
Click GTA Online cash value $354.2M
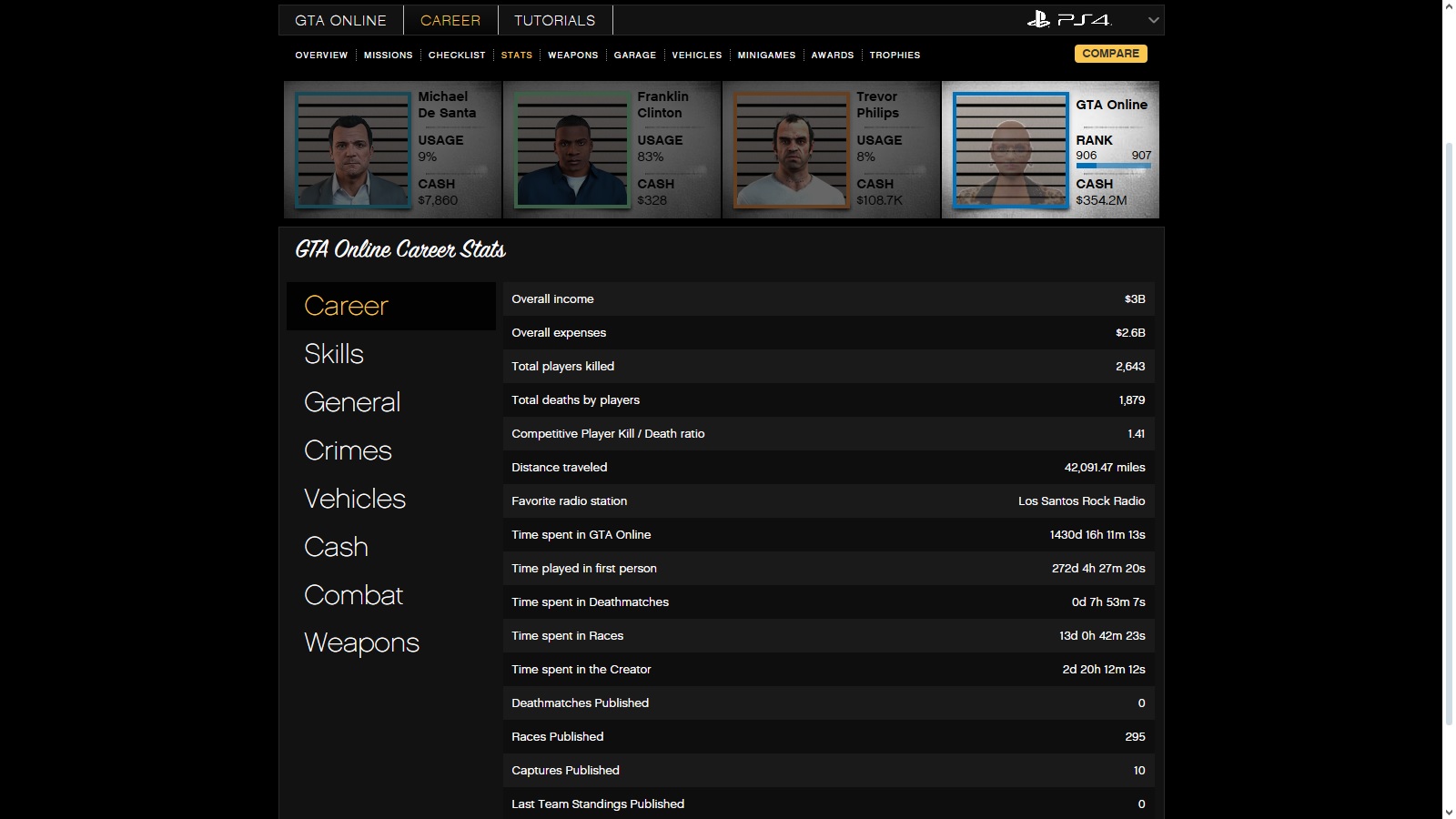click(1101, 200)
